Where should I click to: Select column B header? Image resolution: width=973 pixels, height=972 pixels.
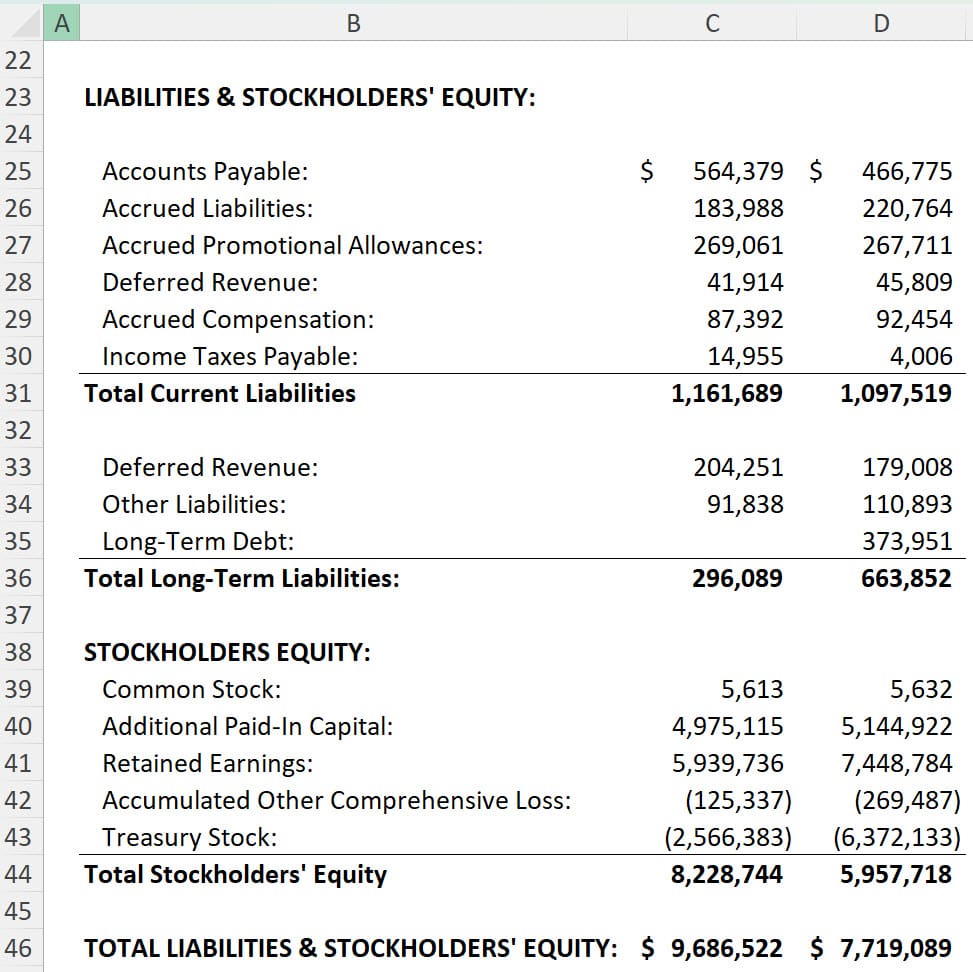coord(353,21)
